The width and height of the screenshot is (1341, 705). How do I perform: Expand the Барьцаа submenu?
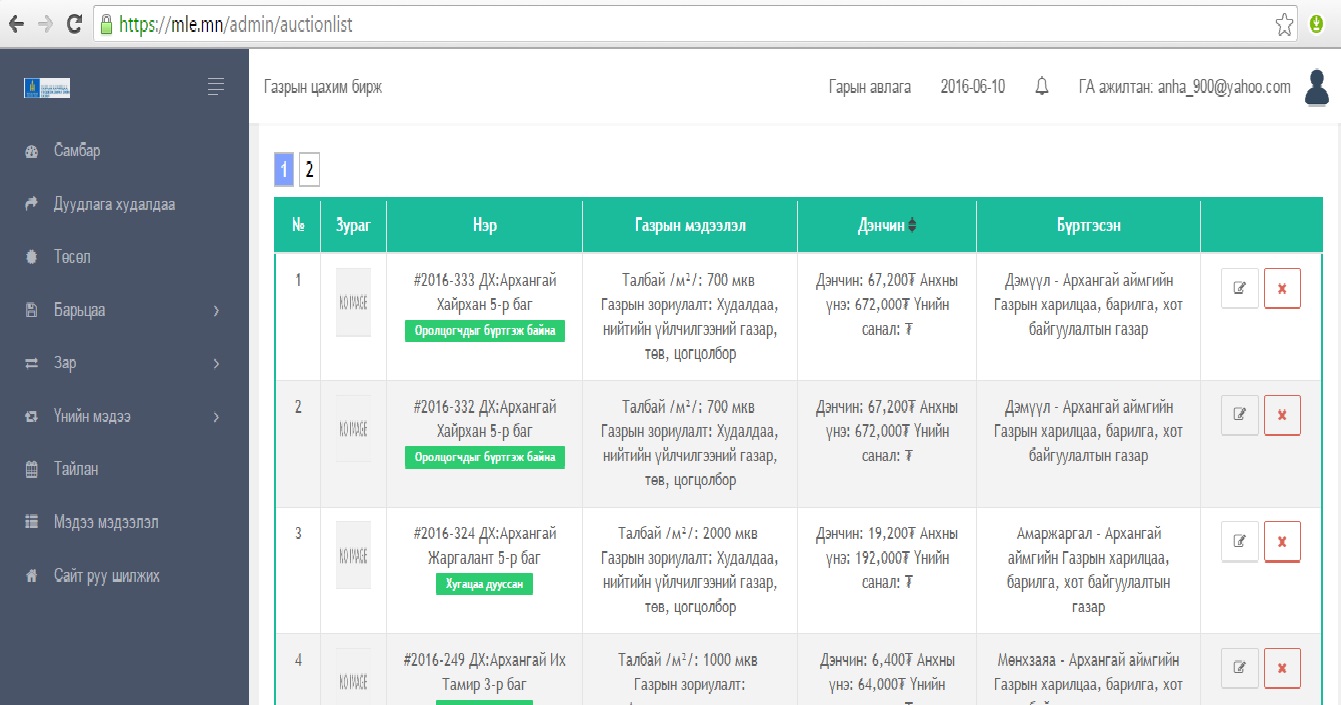[124, 310]
